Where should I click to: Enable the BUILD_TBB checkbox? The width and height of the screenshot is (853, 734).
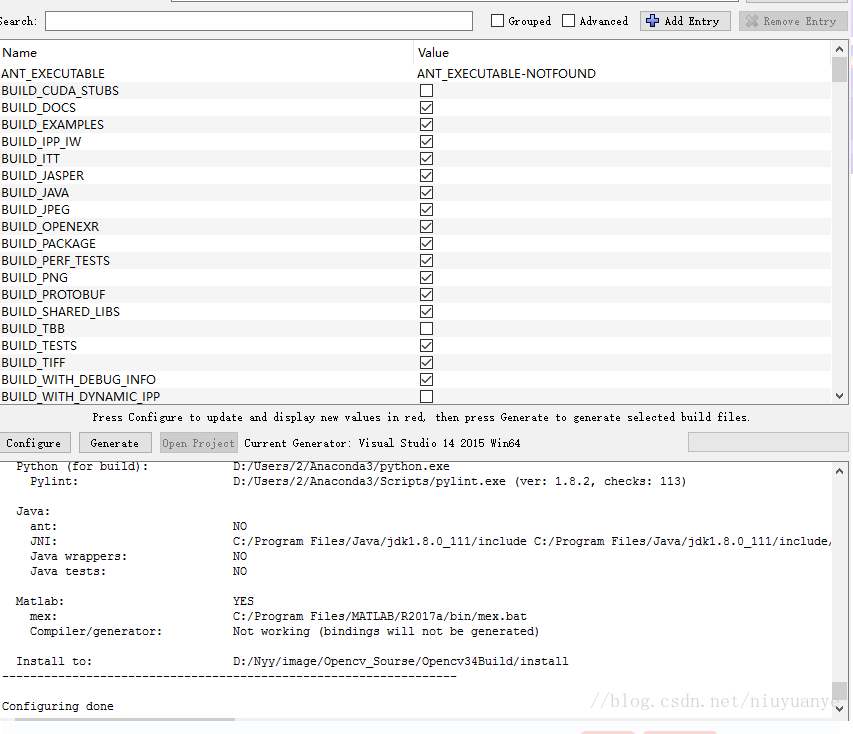tap(426, 328)
